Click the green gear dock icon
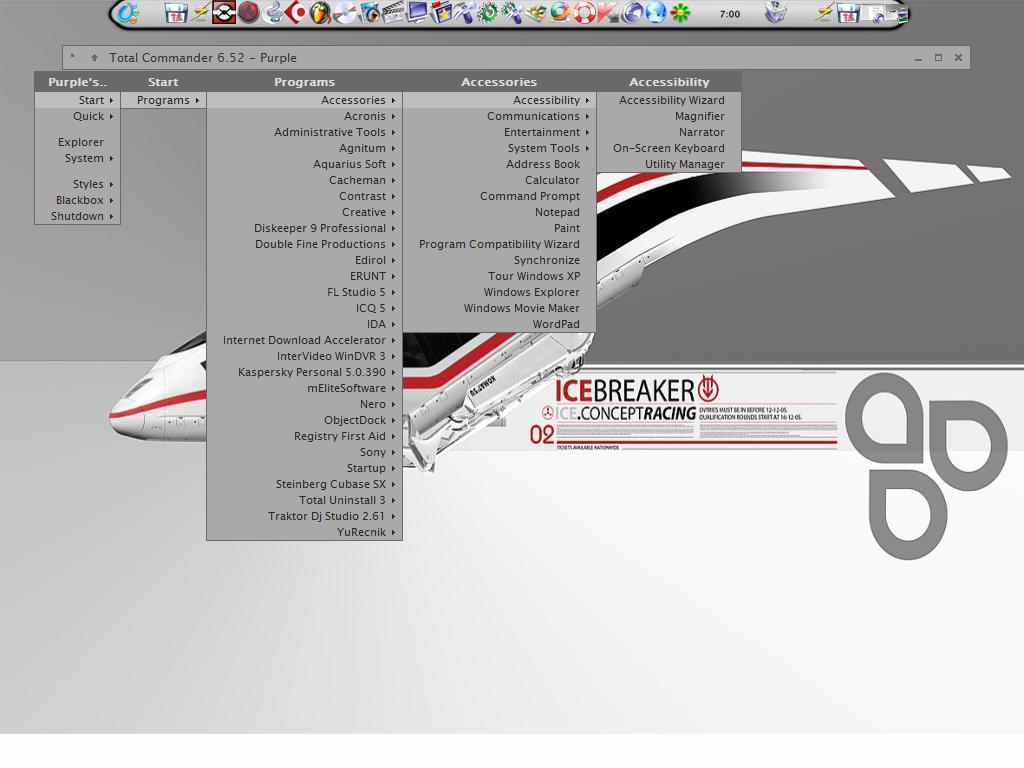Viewport: 1024px width, 768px height. click(488, 13)
